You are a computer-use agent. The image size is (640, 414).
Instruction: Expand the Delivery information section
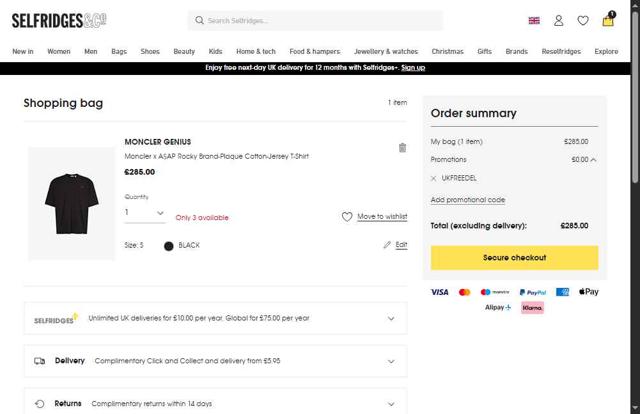coord(390,360)
